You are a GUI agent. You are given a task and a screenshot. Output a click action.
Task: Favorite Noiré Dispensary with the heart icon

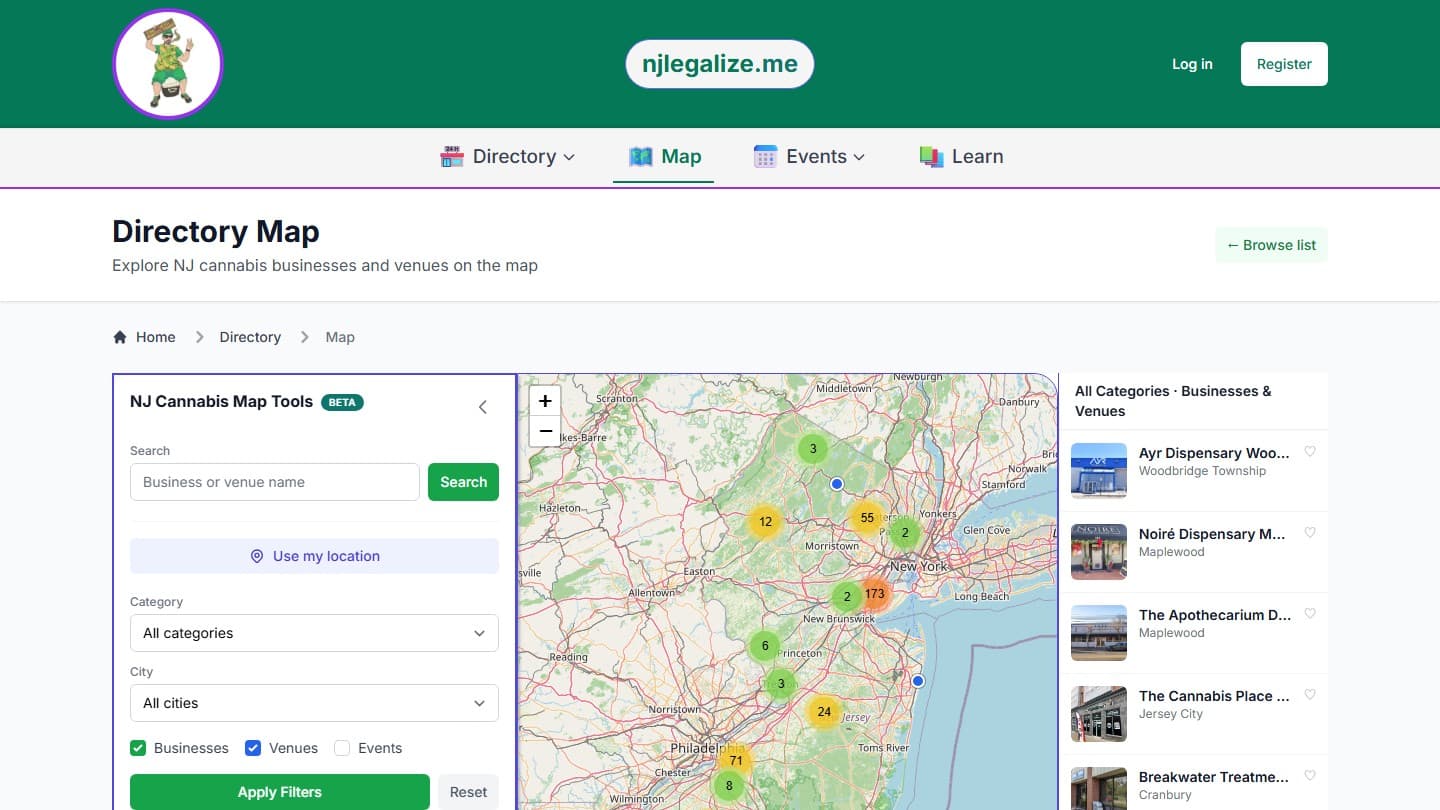coord(1310,533)
